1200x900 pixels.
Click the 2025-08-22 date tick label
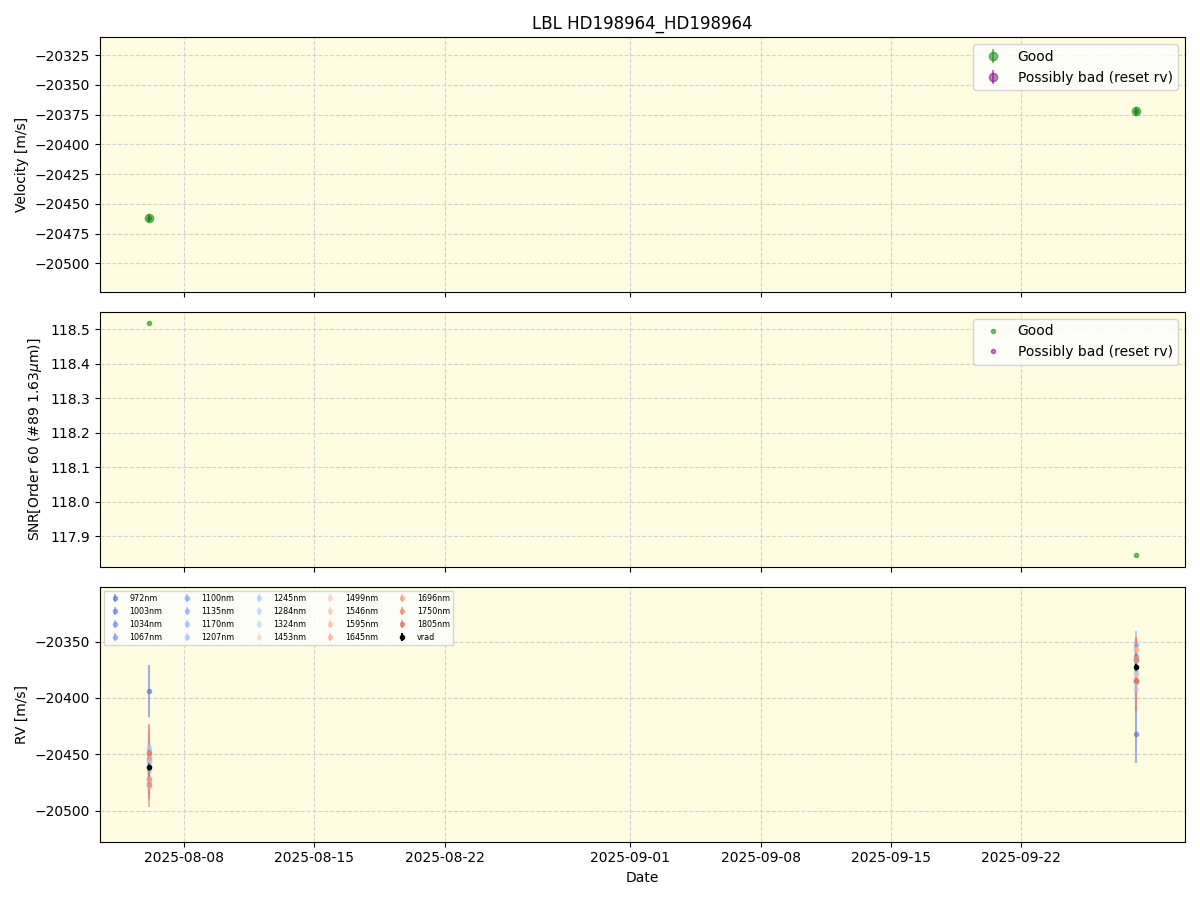click(x=445, y=857)
